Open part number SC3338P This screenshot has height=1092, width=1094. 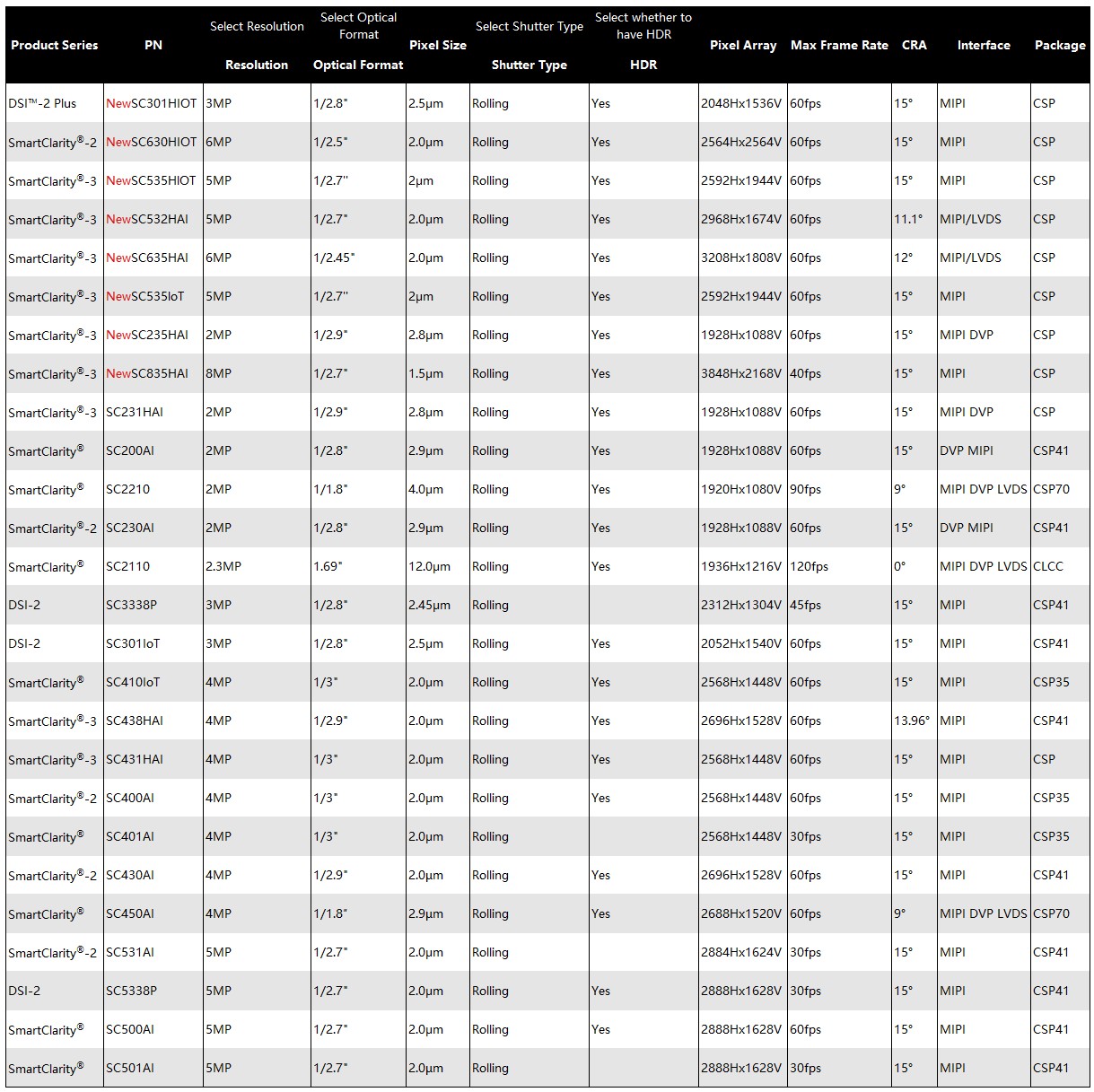131,605
